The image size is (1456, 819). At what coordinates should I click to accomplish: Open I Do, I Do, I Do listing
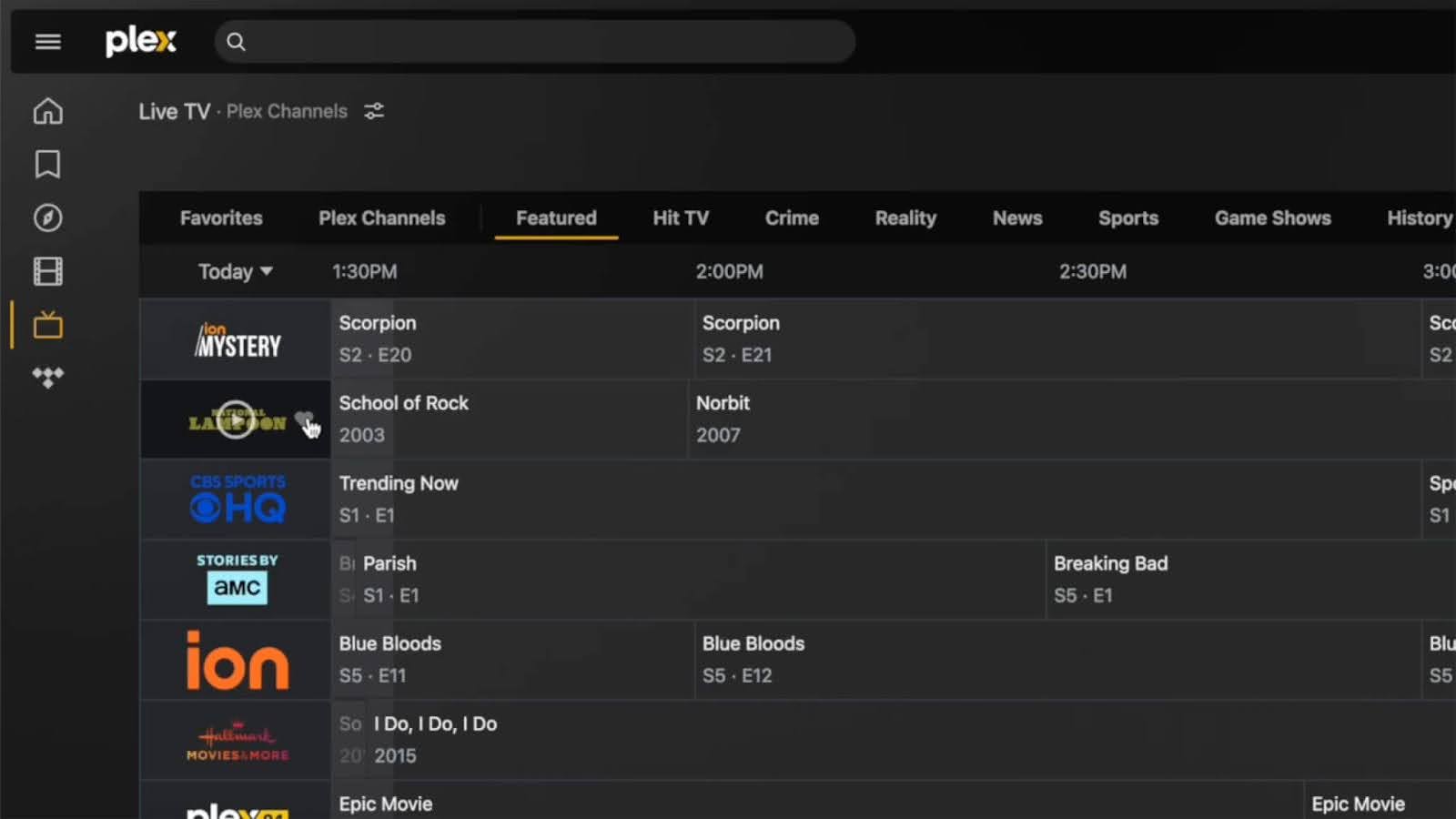coord(911,740)
